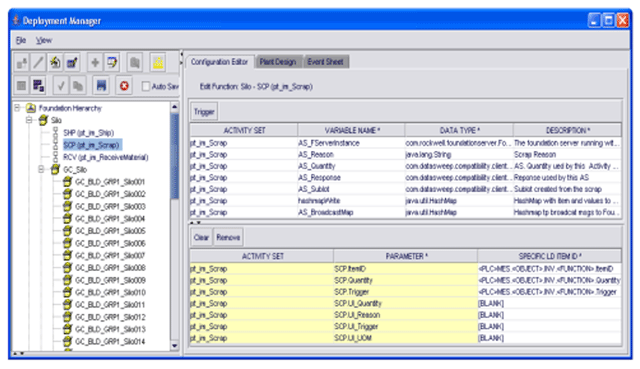The height and width of the screenshot is (369, 640).
Task: Select GC_BLD_GRP1_Silo001 in tree
Action: 110,182
